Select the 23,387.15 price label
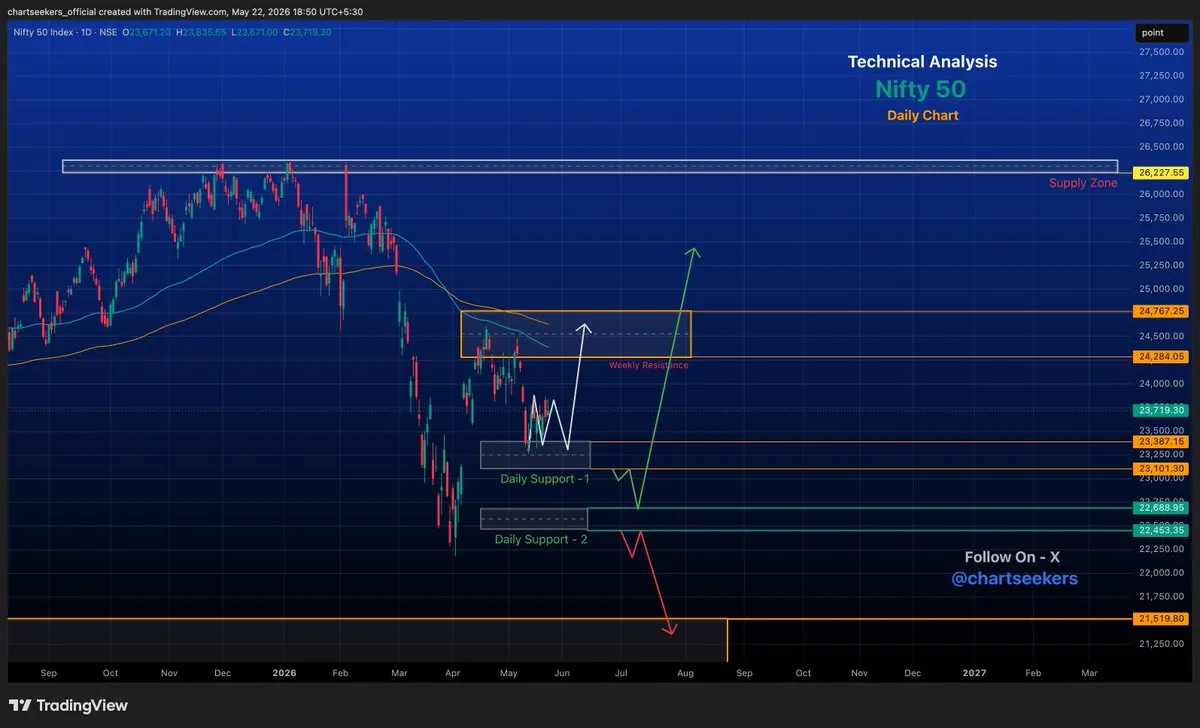 click(x=1161, y=441)
